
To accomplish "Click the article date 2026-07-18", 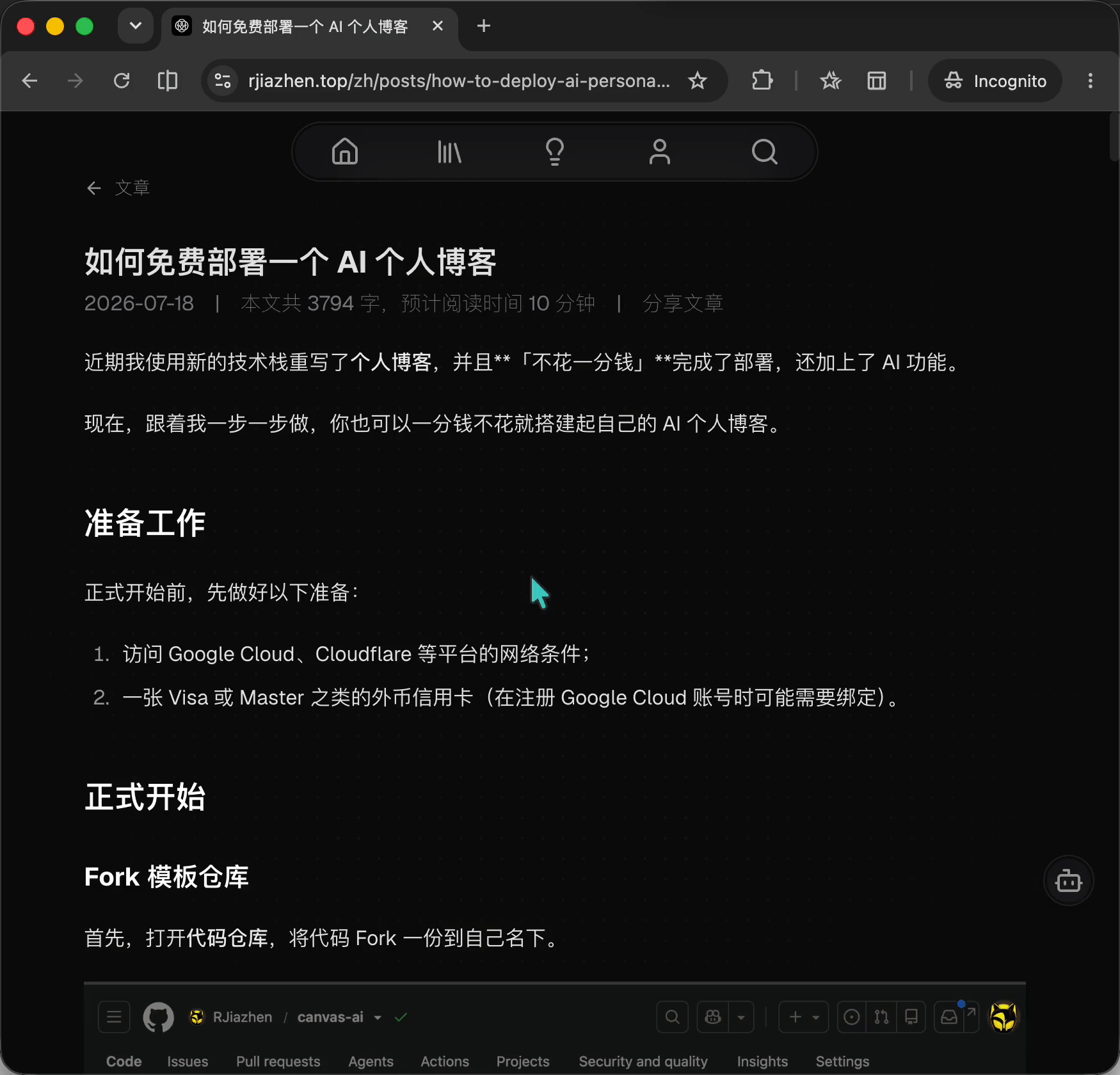I will pos(139,303).
